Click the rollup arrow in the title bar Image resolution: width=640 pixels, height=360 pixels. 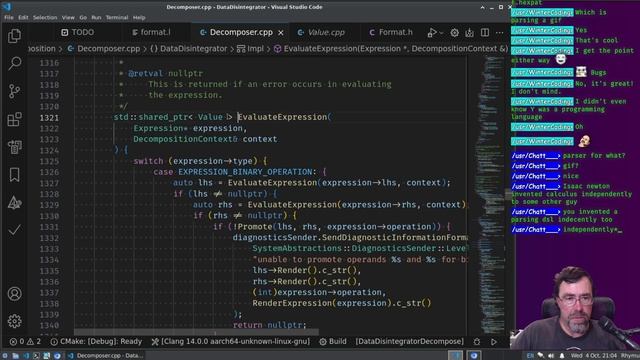[482, 7]
